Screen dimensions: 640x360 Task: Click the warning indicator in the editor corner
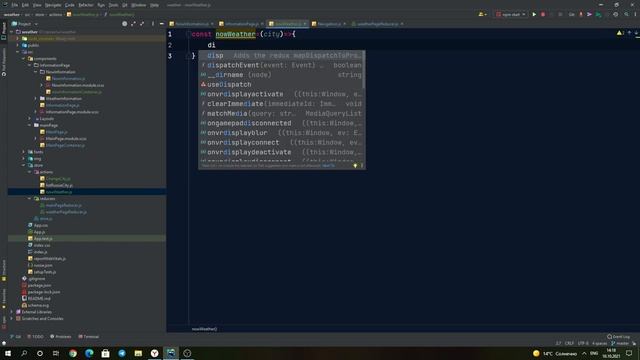click(x=620, y=33)
